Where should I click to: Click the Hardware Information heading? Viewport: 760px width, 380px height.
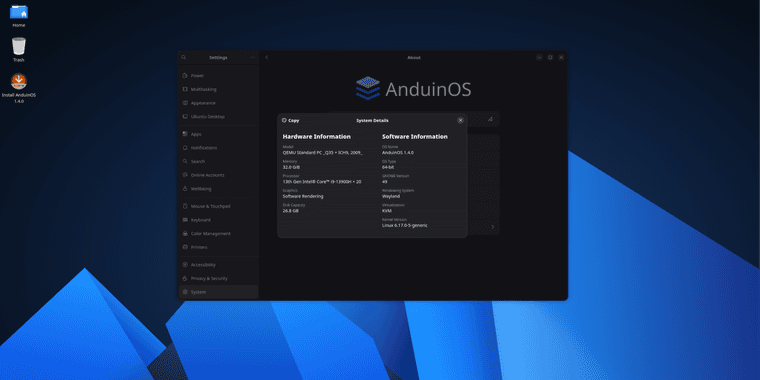point(317,137)
